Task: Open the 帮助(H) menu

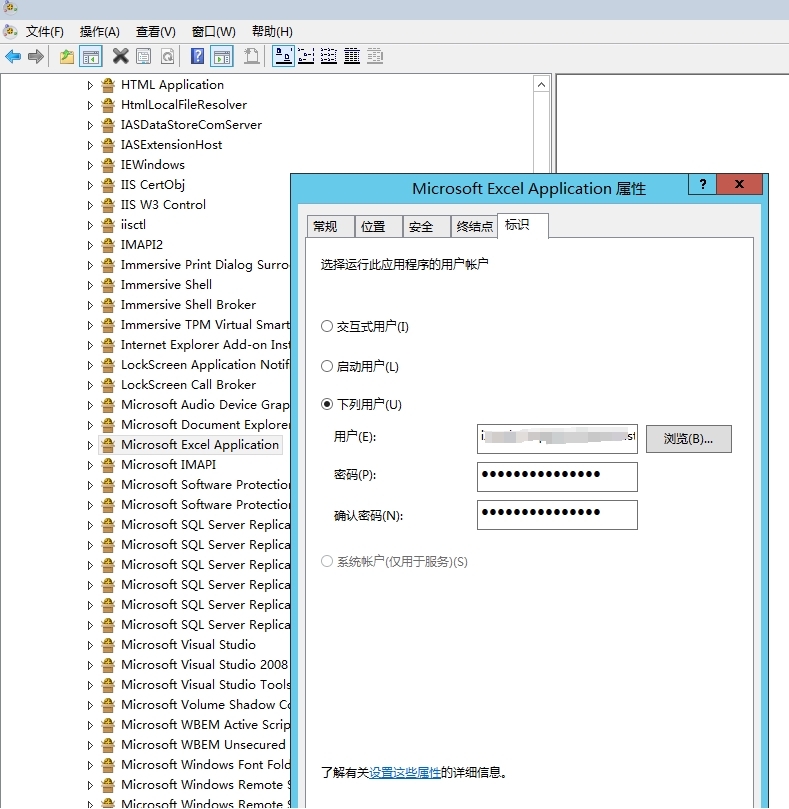Action: (x=272, y=32)
